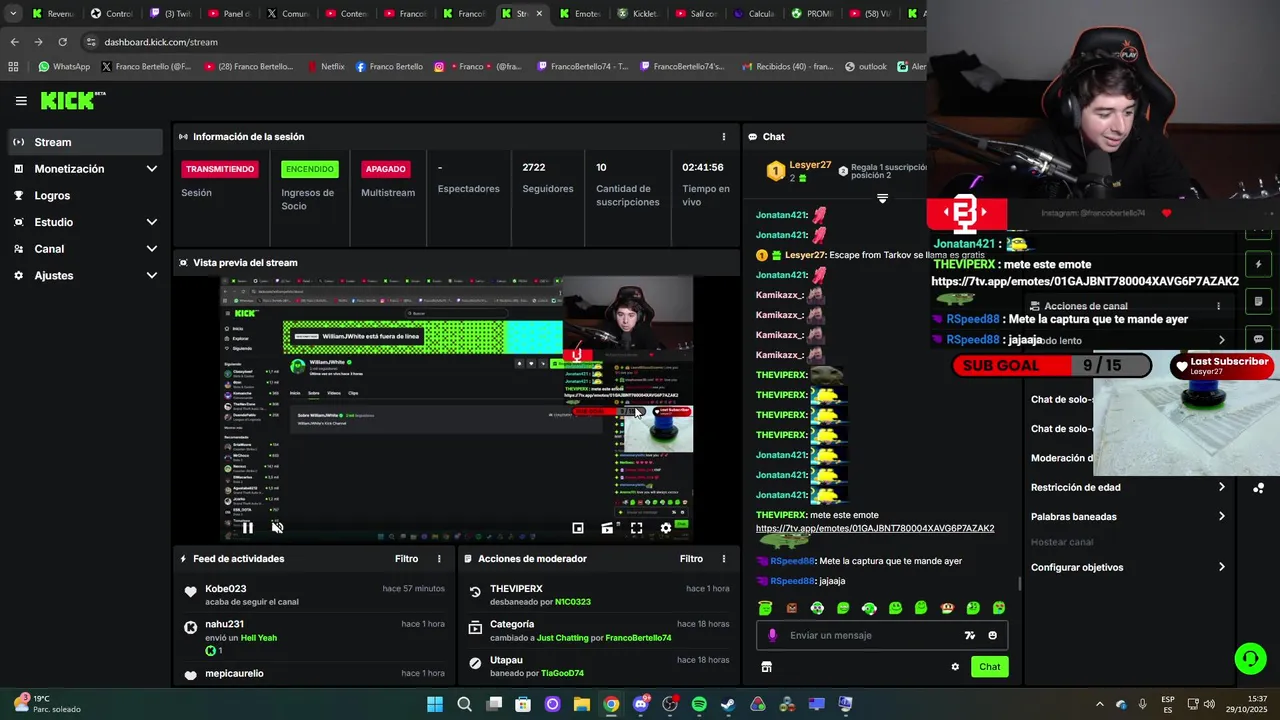
Task: Open the chat shop icon
Action: (x=766, y=667)
